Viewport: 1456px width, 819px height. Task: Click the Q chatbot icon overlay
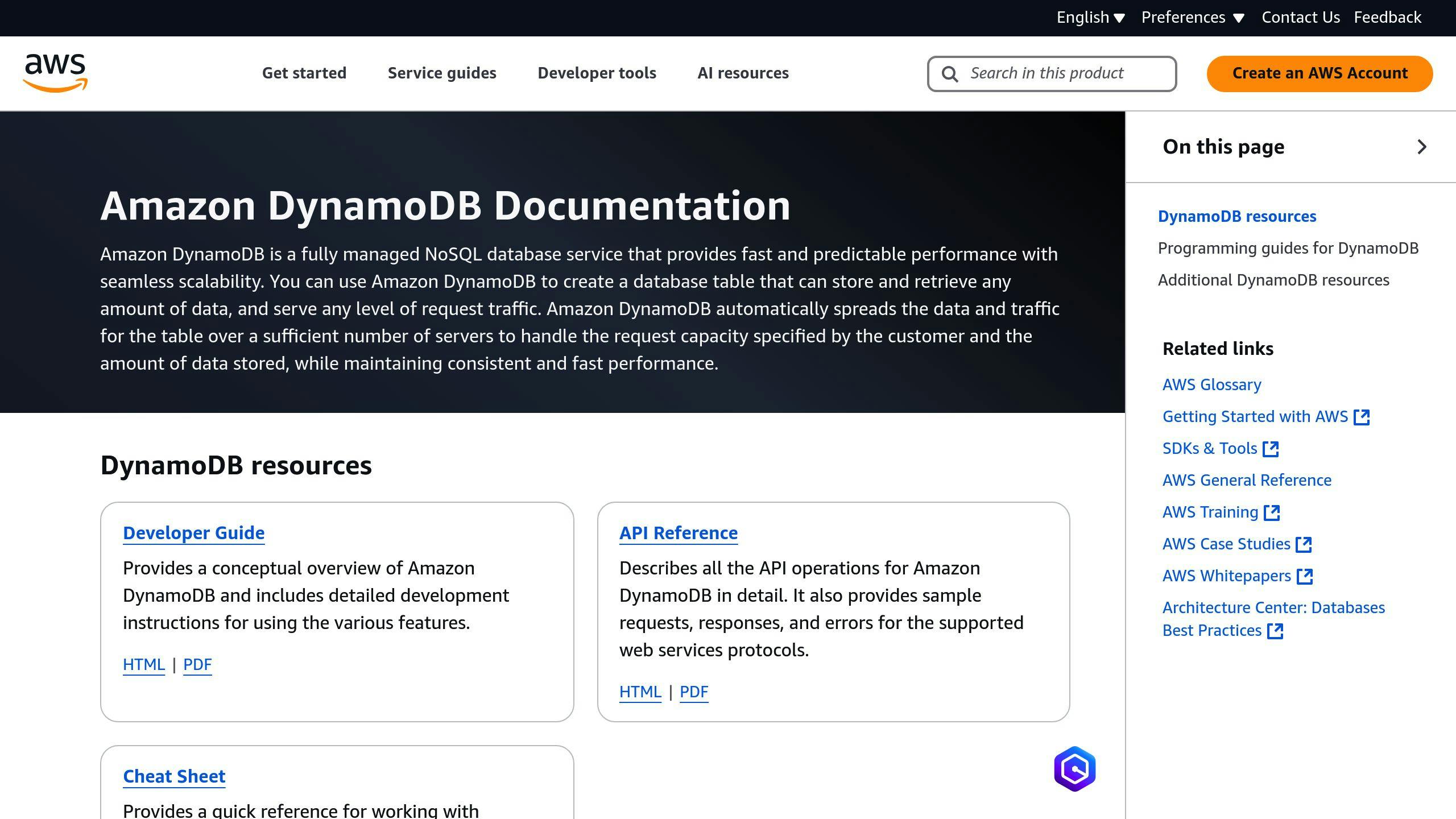point(1074,769)
